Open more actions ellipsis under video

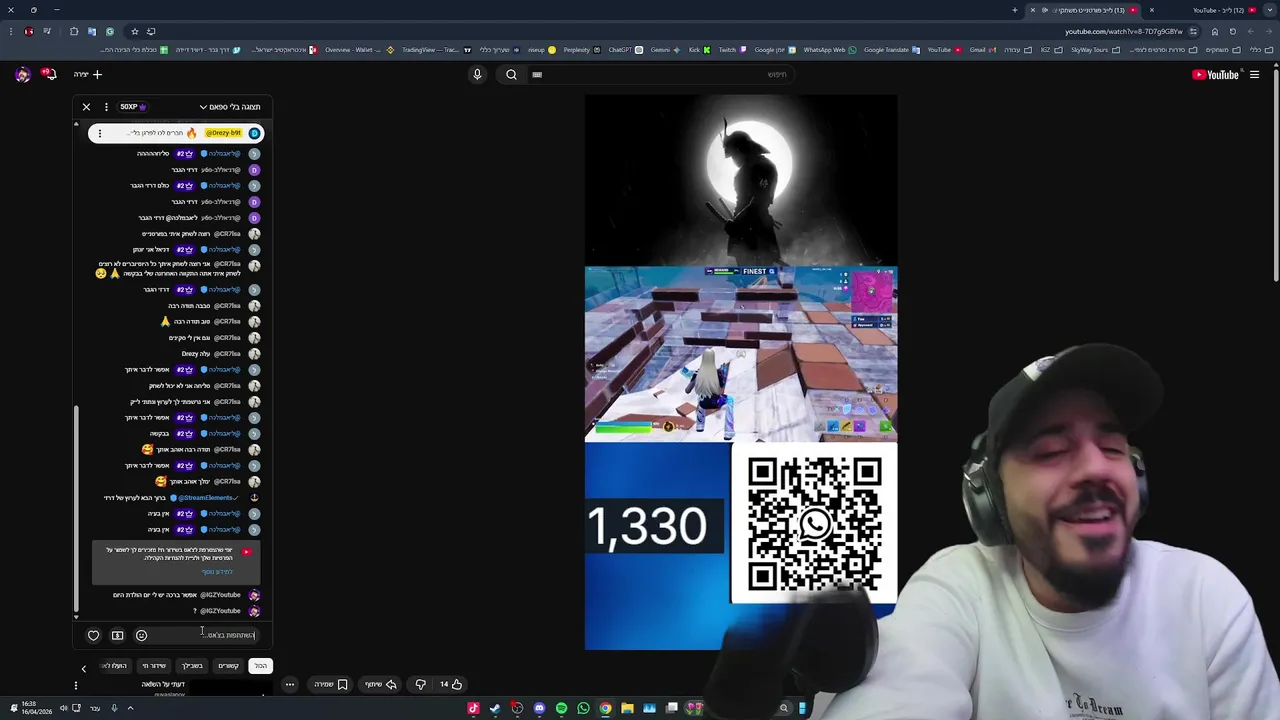coord(290,684)
